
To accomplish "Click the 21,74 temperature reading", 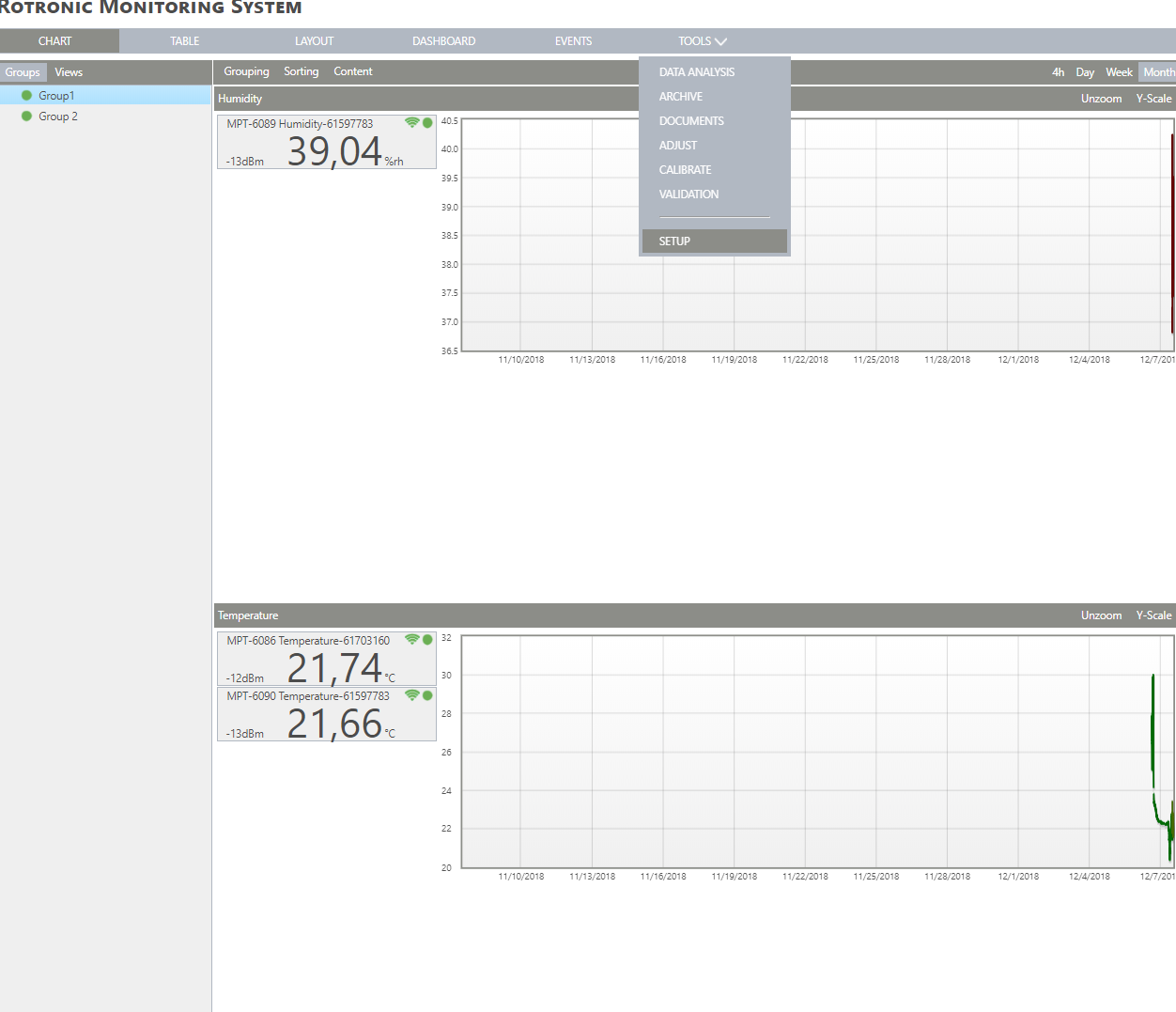I will coord(334,668).
